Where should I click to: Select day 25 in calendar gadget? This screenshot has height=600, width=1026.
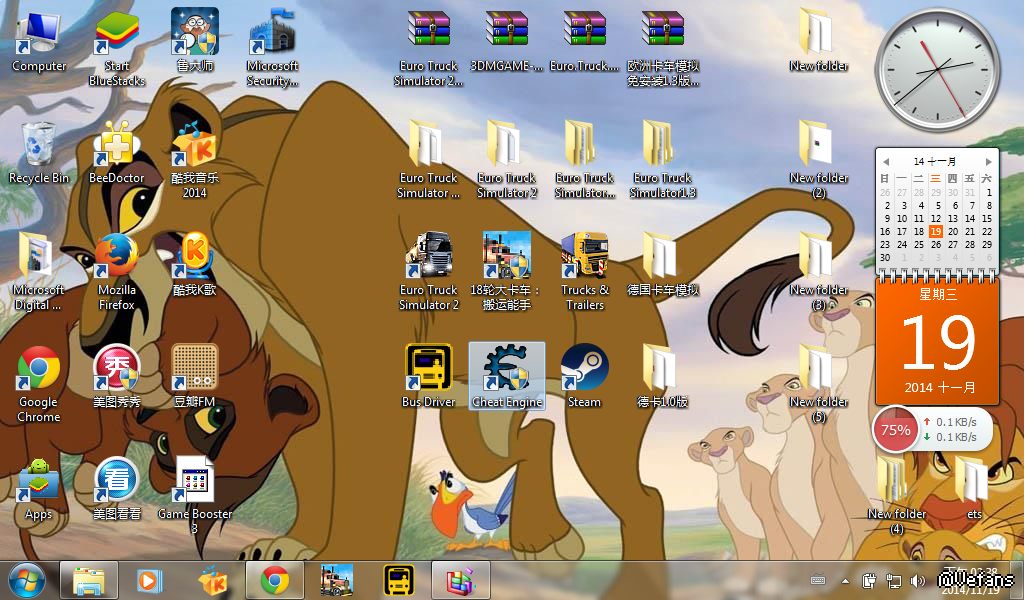tap(918, 244)
